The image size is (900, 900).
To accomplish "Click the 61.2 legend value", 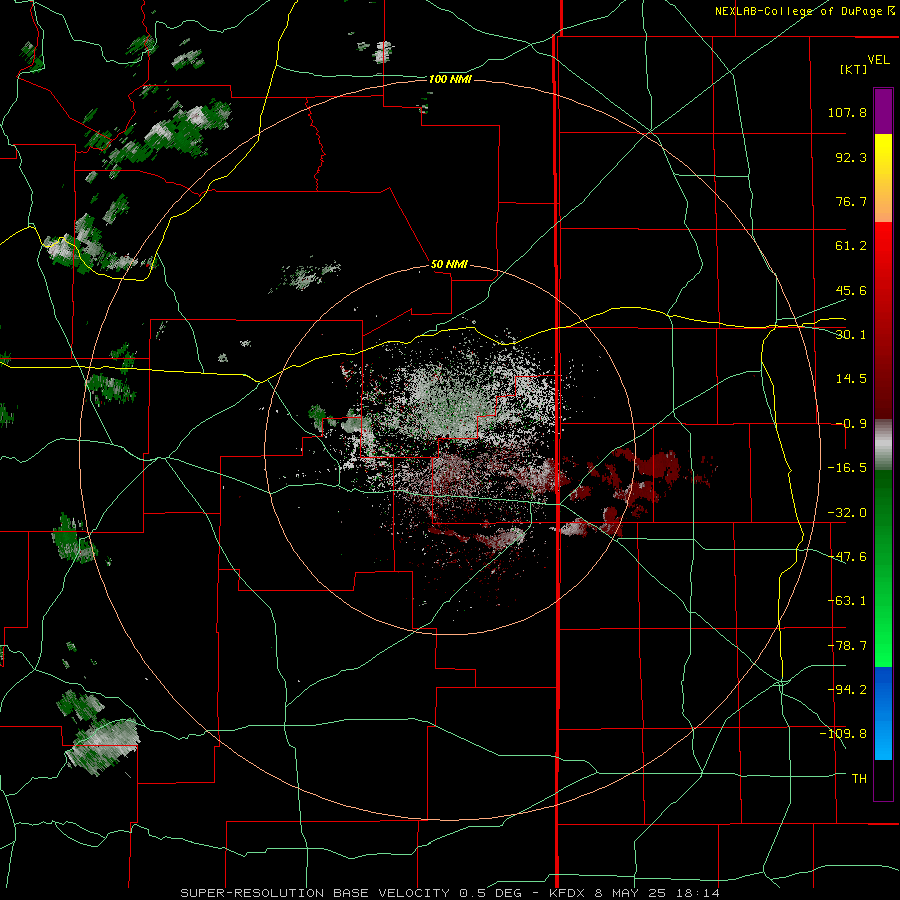I will (851, 246).
